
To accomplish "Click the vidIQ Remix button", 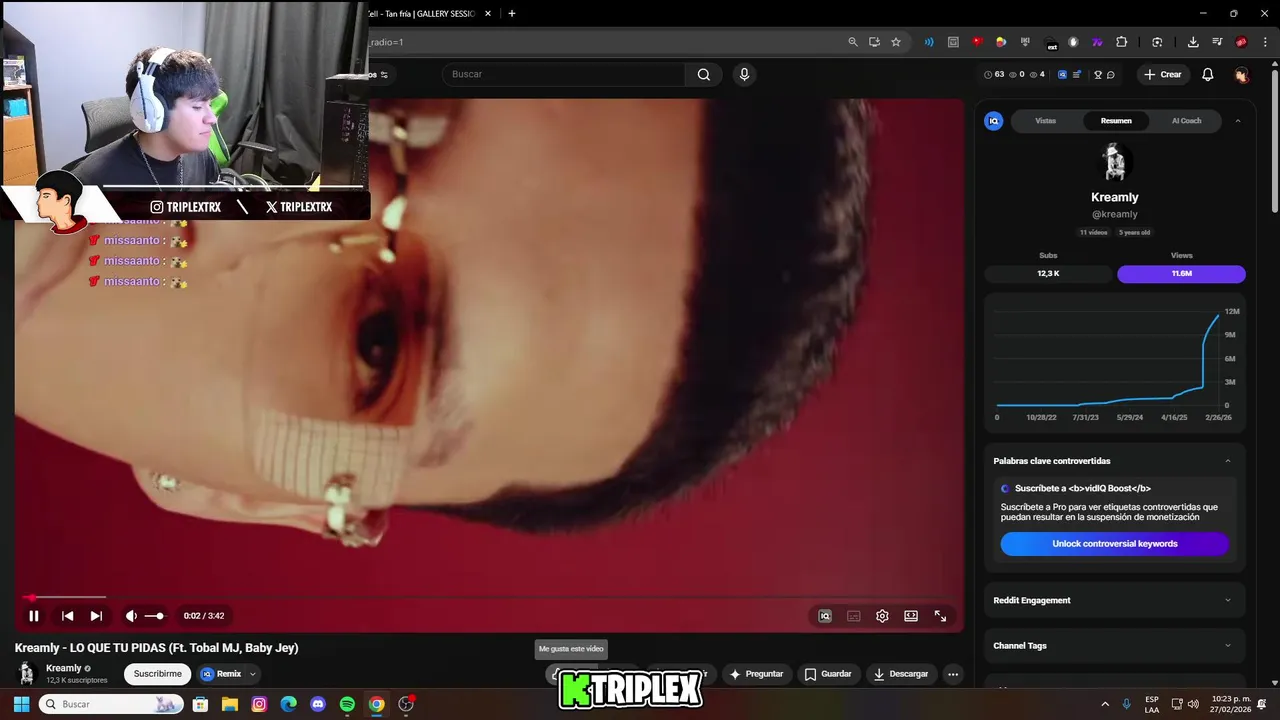I will (x=222, y=674).
